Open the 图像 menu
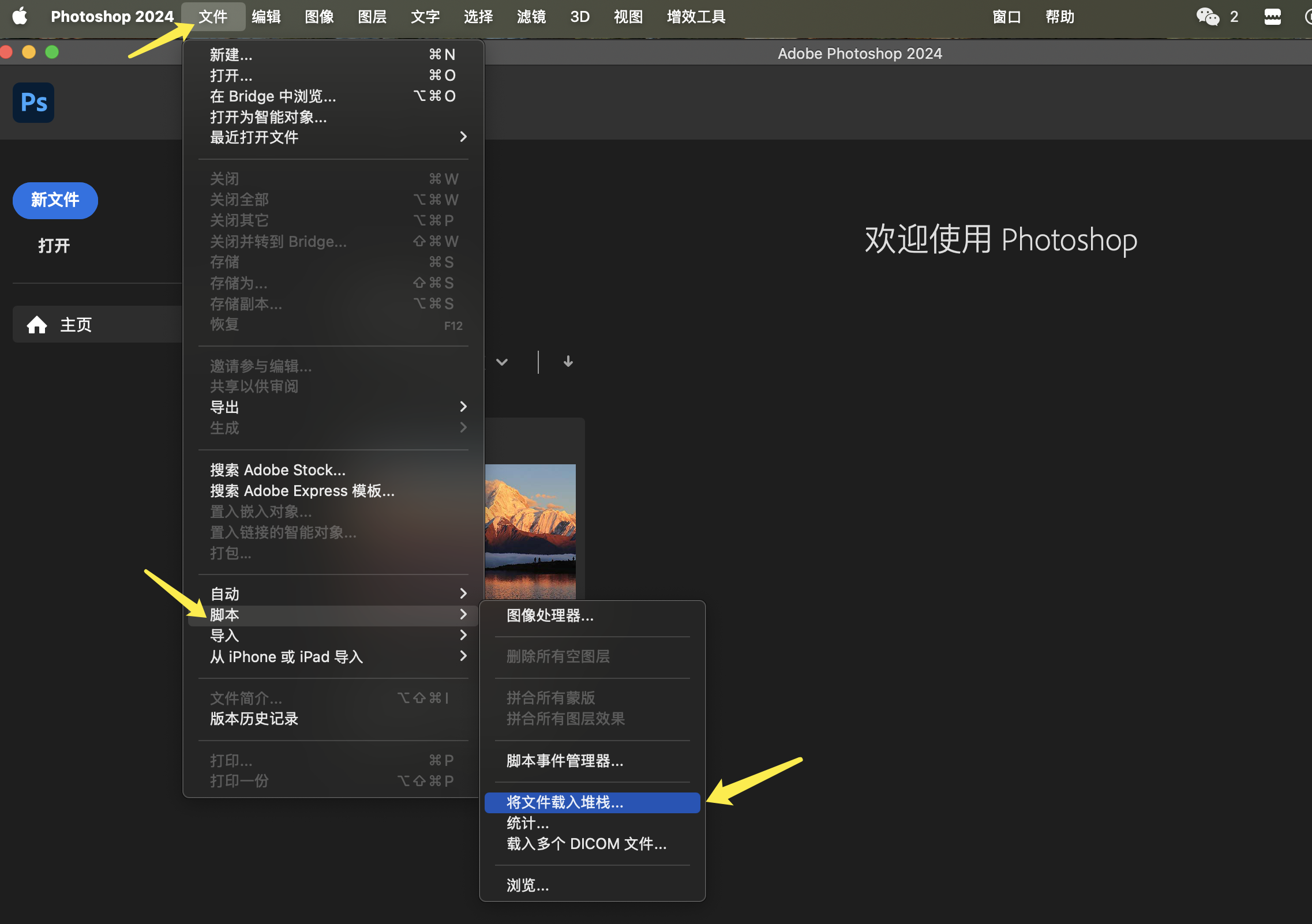 pos(320,16)
